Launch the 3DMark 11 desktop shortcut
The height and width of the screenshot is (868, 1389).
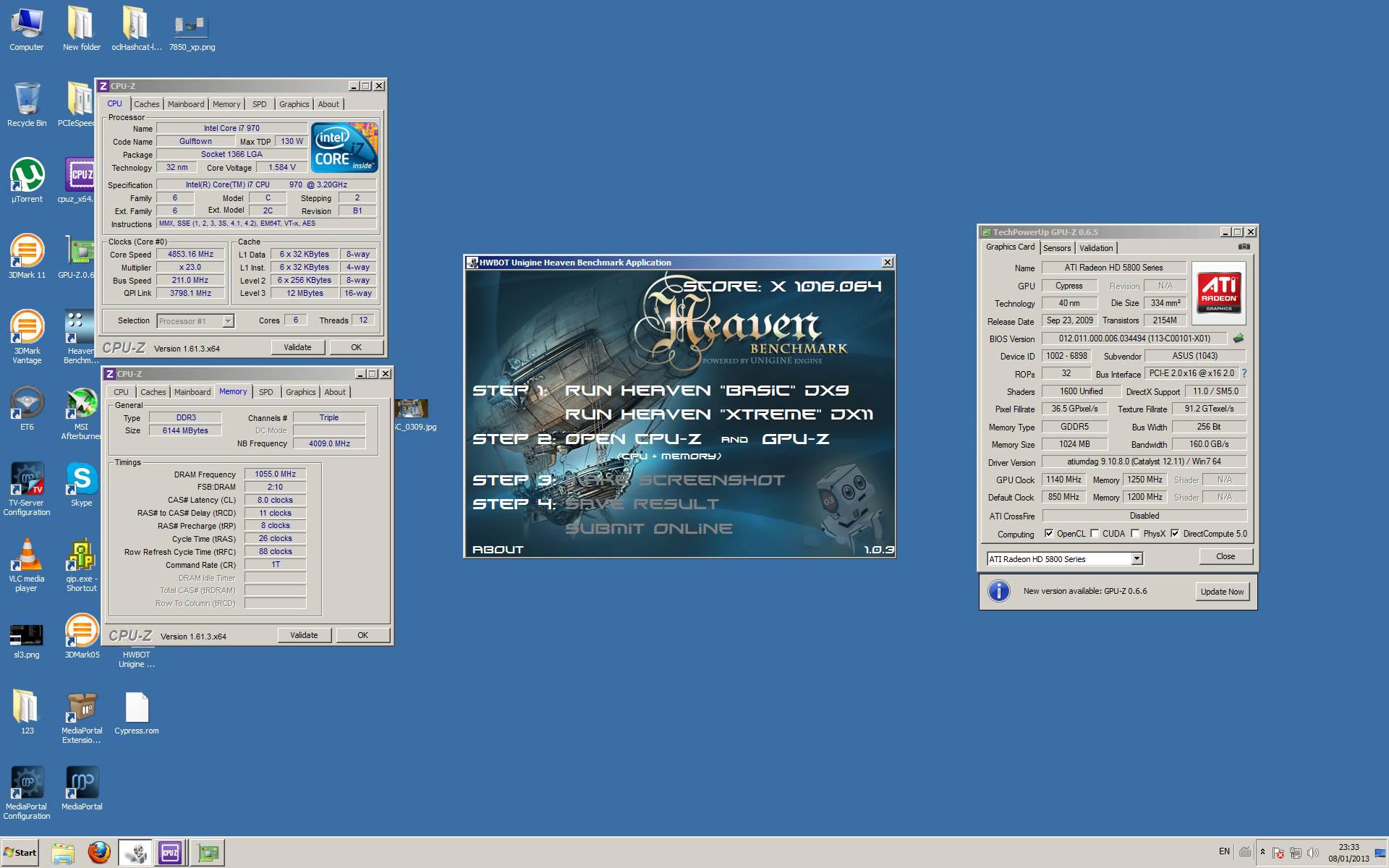(26, 257)
